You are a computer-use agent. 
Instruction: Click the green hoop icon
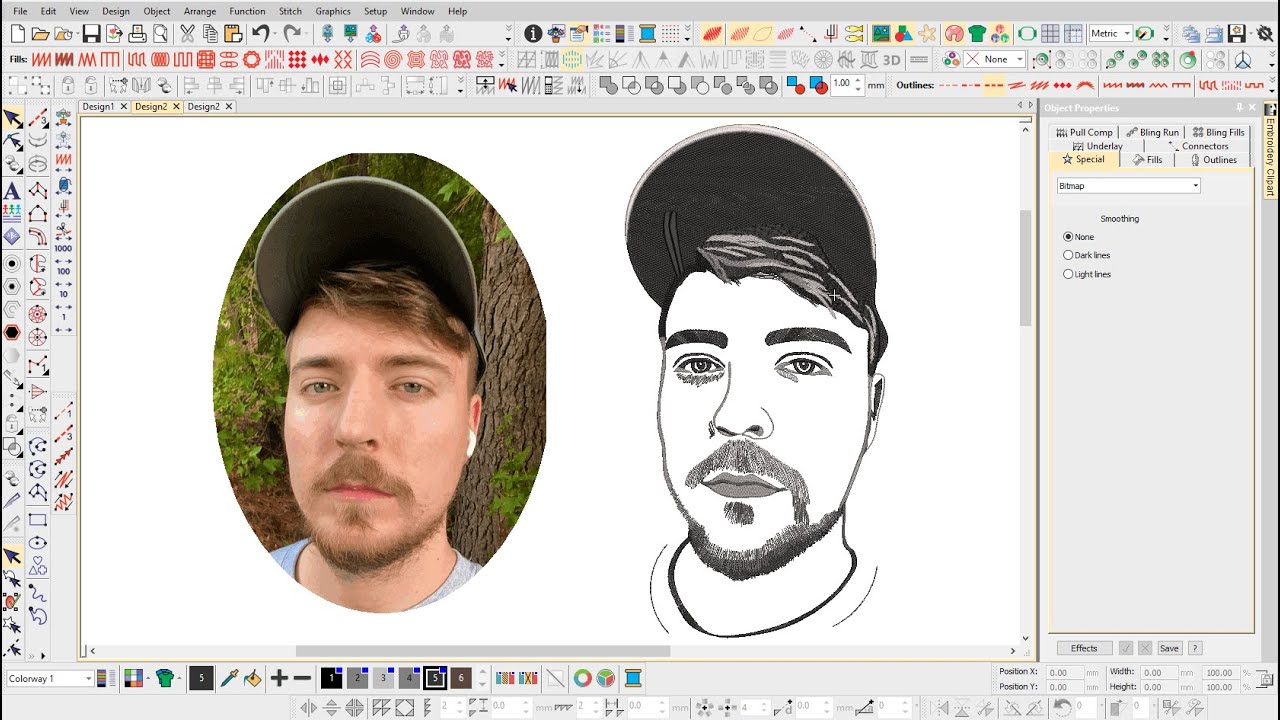pos(1027,34)
